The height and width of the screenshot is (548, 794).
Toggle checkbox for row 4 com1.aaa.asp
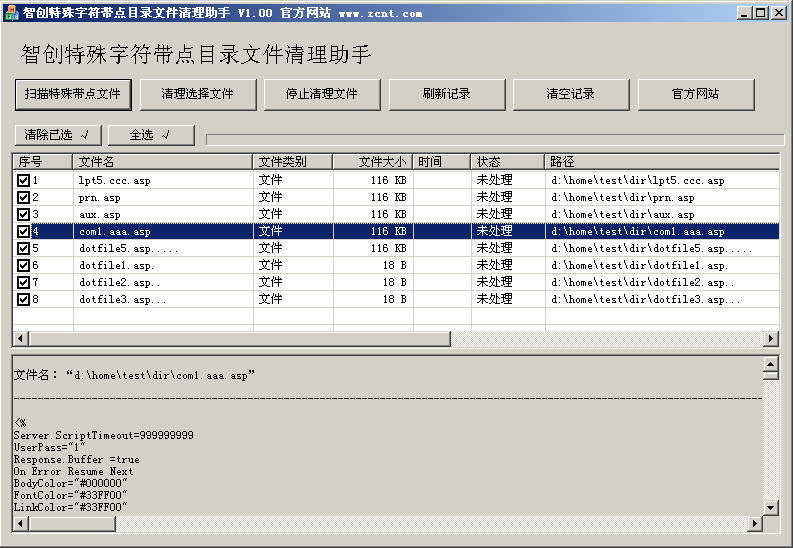point(23,231)
